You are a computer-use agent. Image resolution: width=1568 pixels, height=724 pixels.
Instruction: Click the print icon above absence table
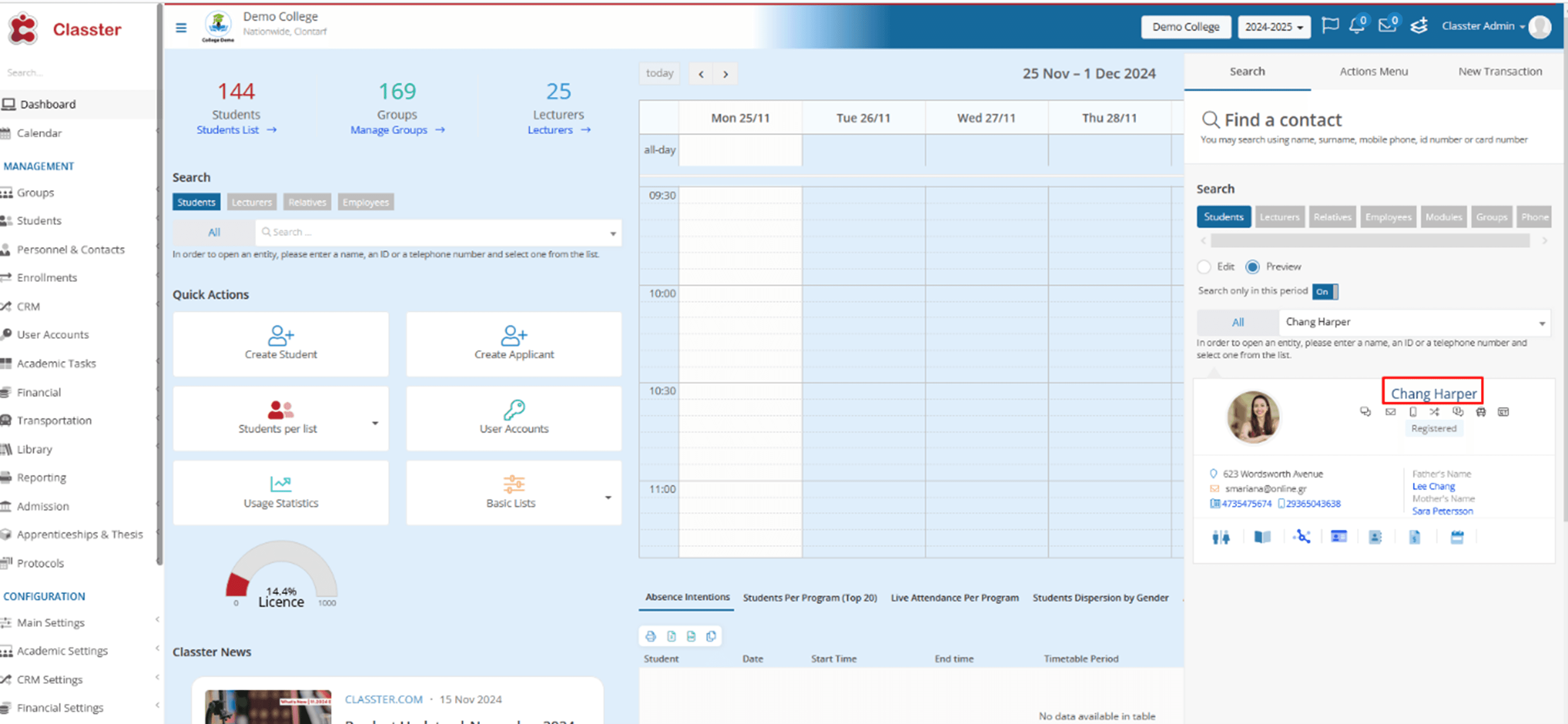click(x=651, y=636)
